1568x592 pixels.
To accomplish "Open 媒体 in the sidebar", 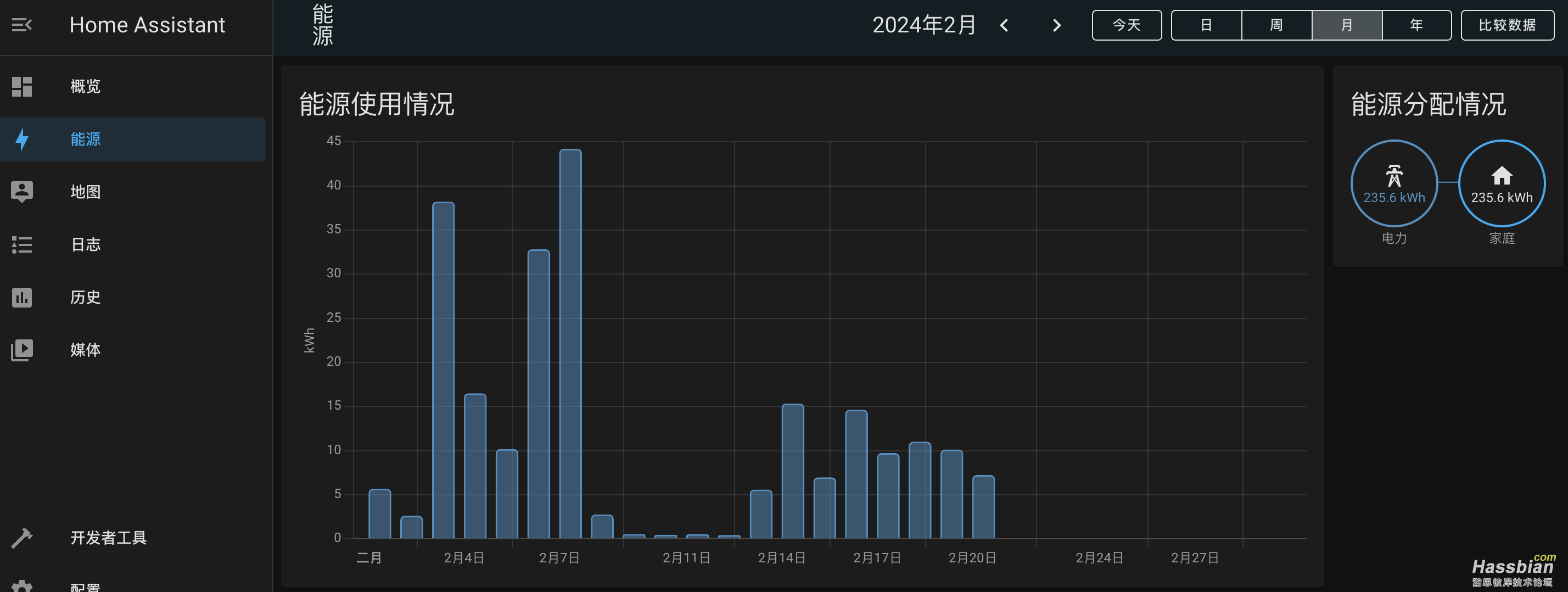I will click(x=133, y=350).
